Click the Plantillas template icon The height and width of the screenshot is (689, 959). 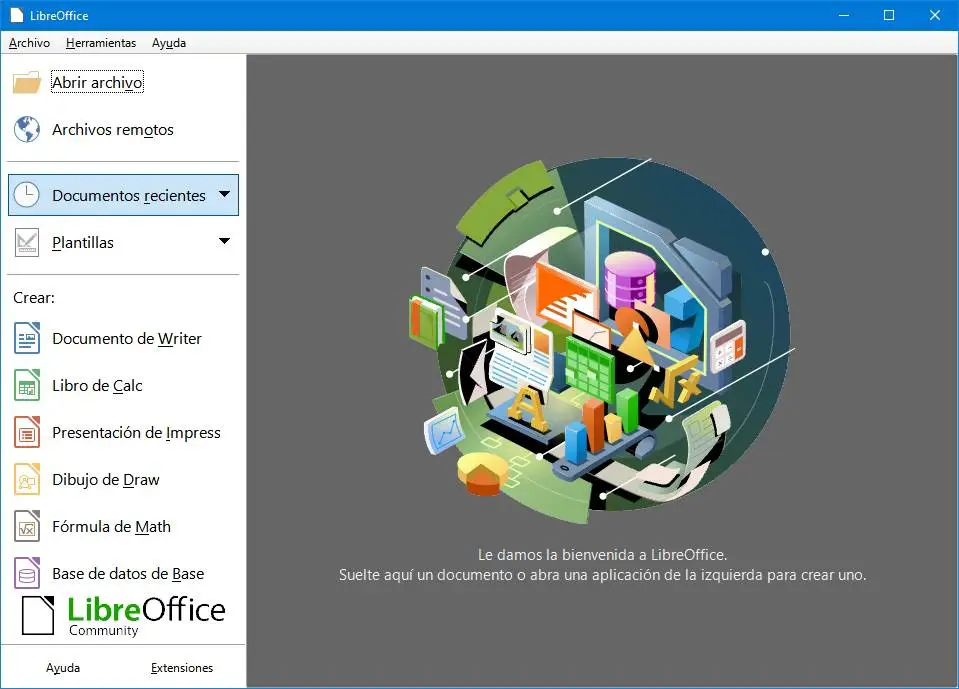click(27, 242)
